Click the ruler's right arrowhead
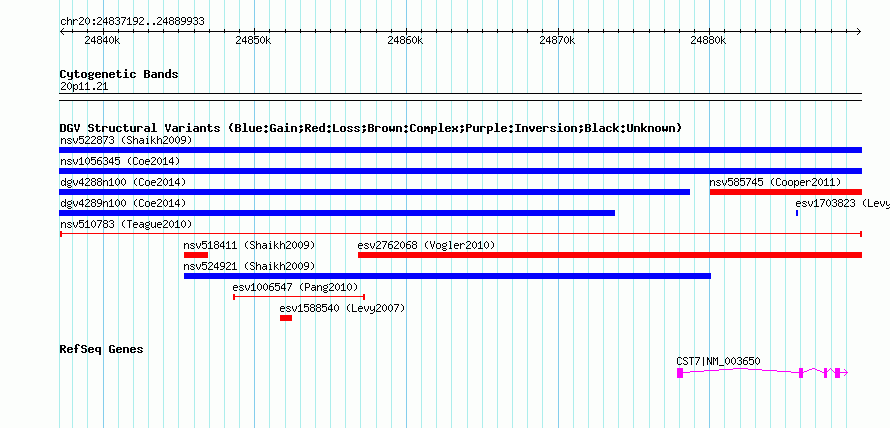The height and width of the screenshot is (428, 890). click(859, 31)
